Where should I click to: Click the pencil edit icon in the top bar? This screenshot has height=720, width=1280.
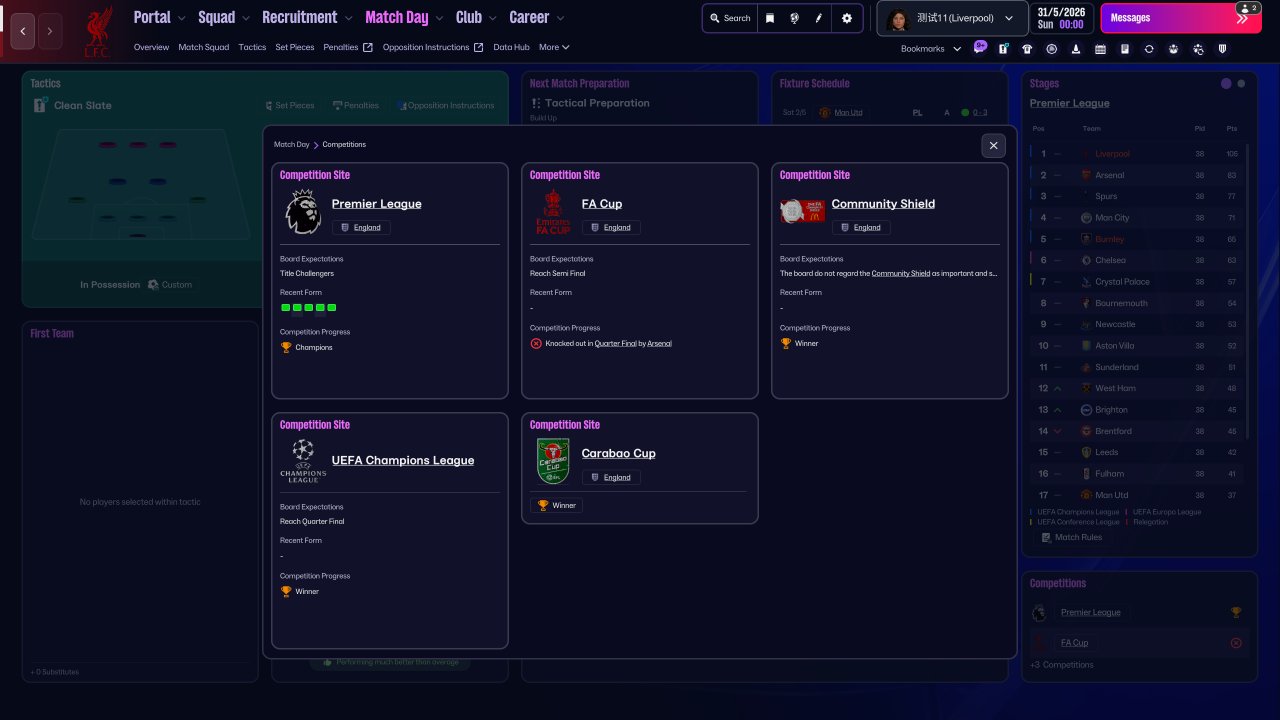click(x=819, y=18)
